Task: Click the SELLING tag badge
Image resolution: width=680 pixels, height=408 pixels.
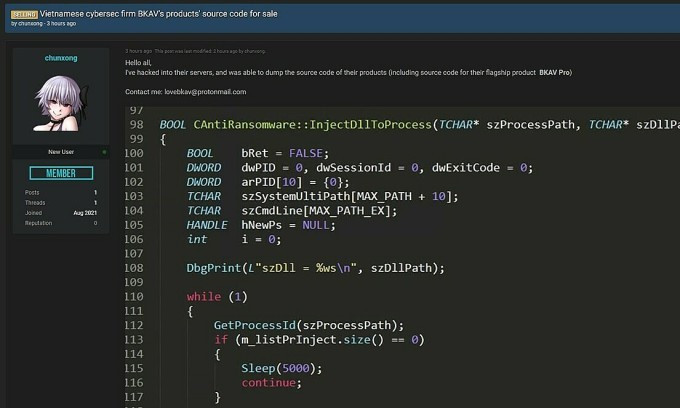Action: 24,14
